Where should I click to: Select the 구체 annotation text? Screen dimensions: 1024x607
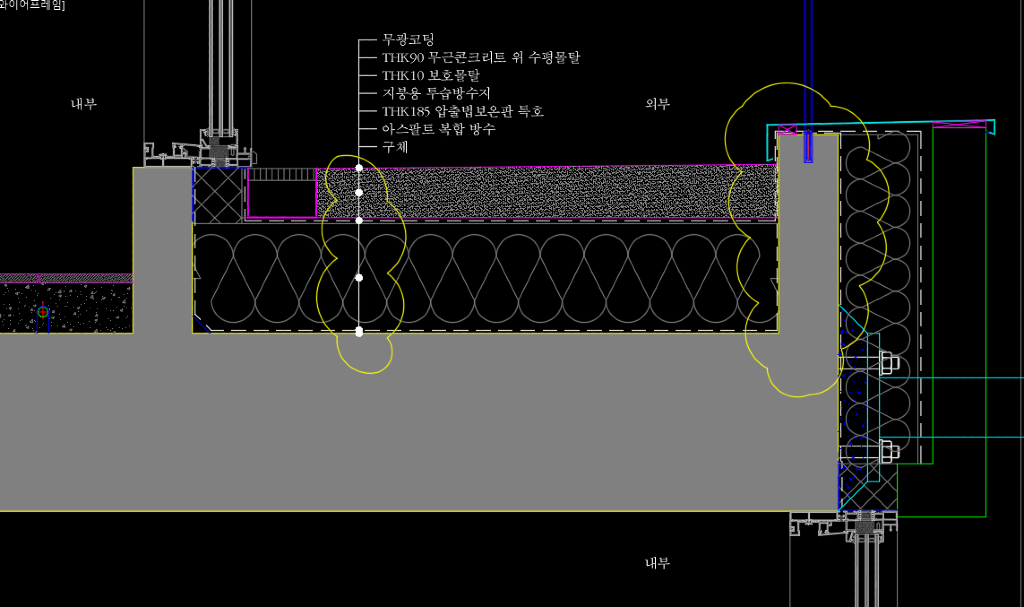[x=395, y=147]
